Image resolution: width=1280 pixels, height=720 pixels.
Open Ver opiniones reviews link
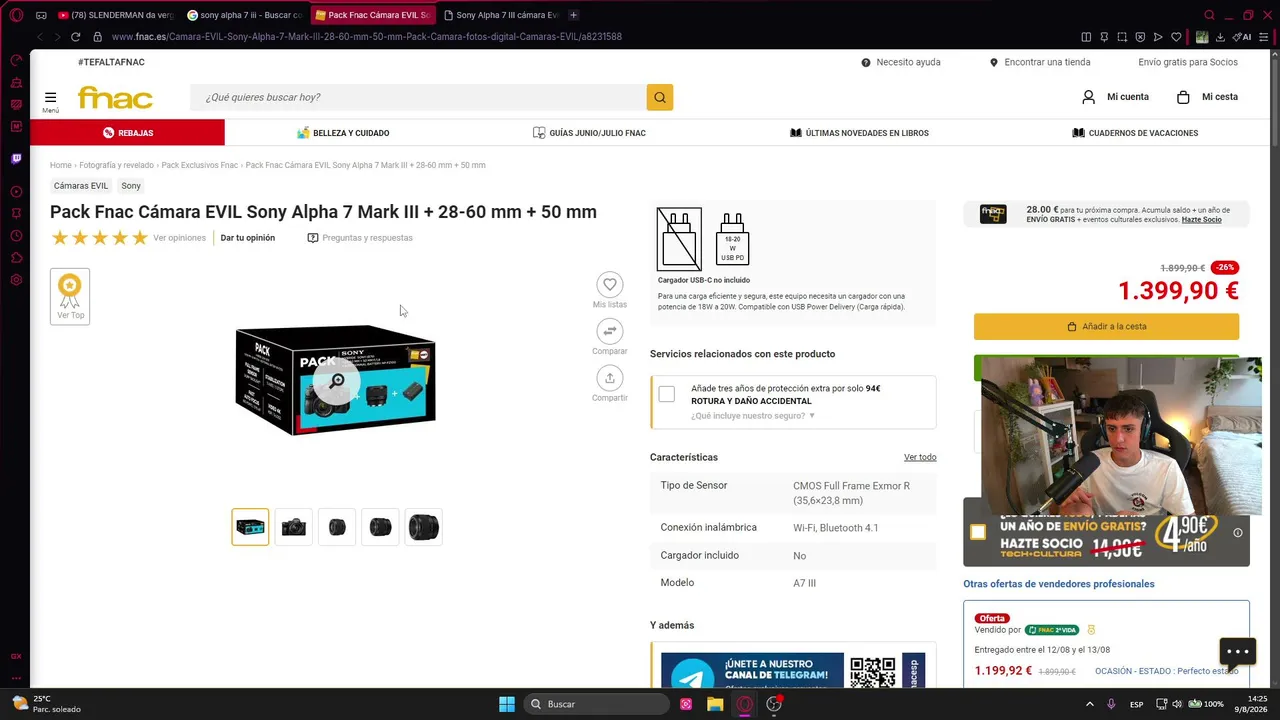pos(179,238)
